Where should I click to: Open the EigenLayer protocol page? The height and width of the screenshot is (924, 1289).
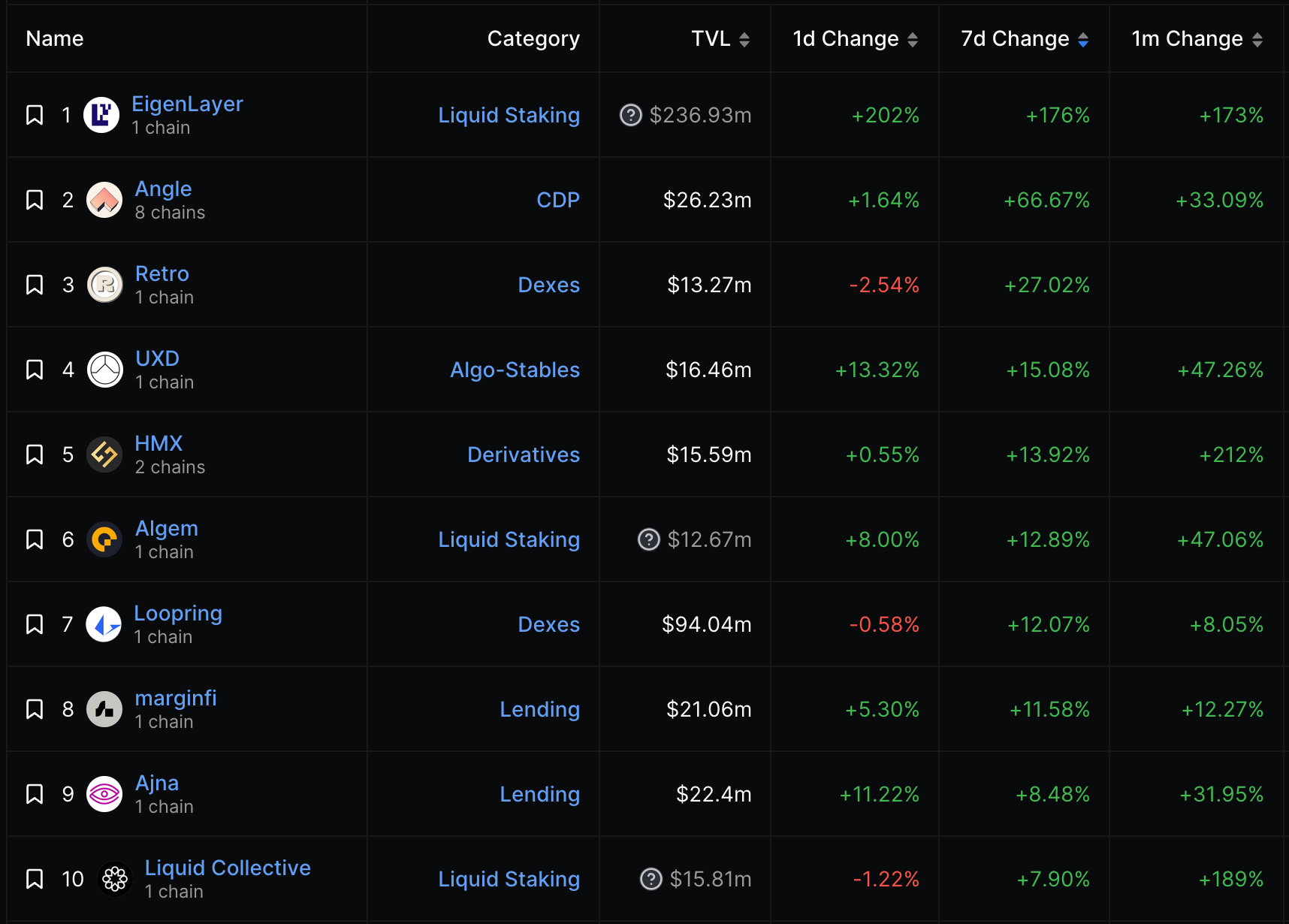(187, 104)
